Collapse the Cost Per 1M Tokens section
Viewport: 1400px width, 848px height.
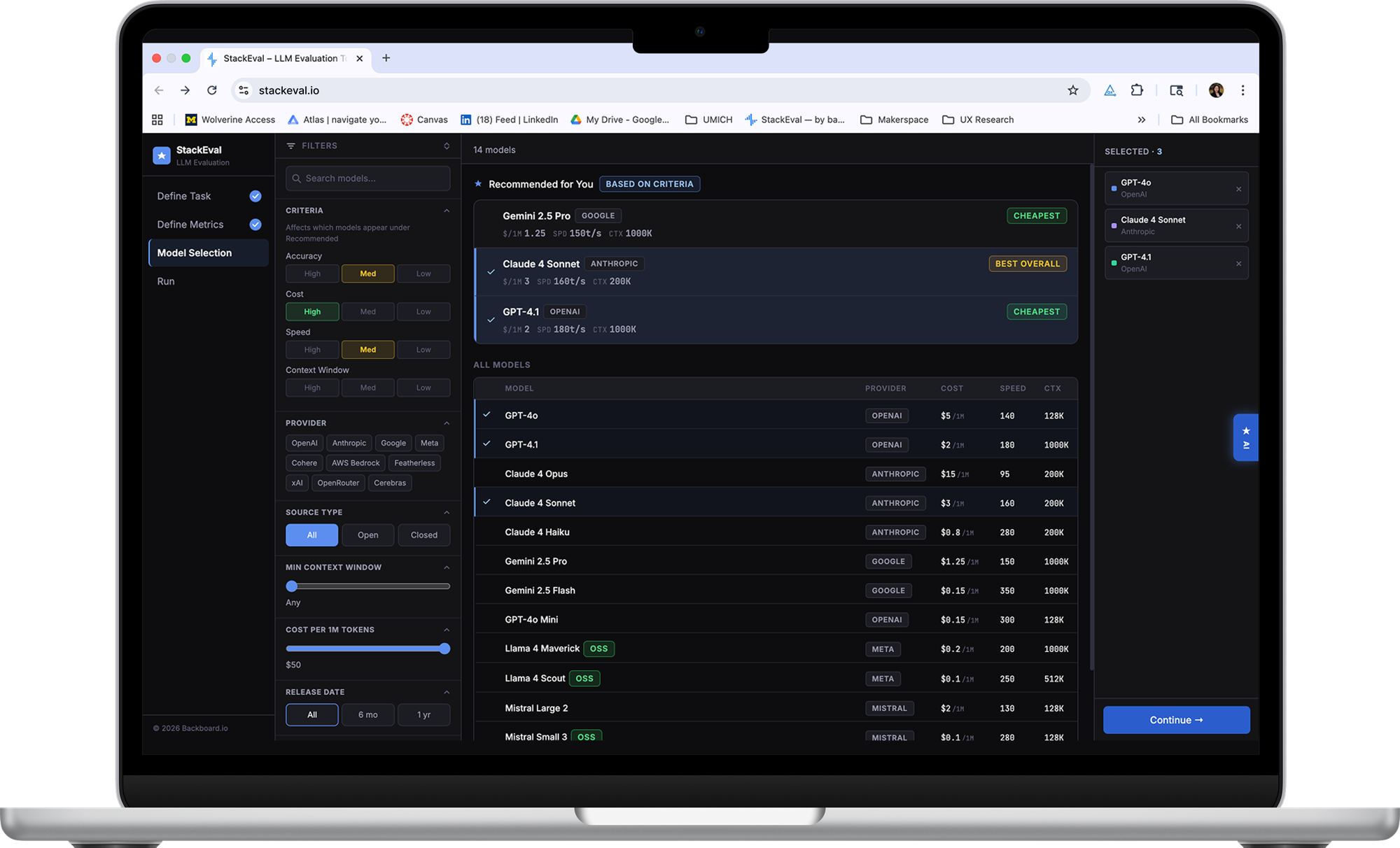tap(447, 630)
